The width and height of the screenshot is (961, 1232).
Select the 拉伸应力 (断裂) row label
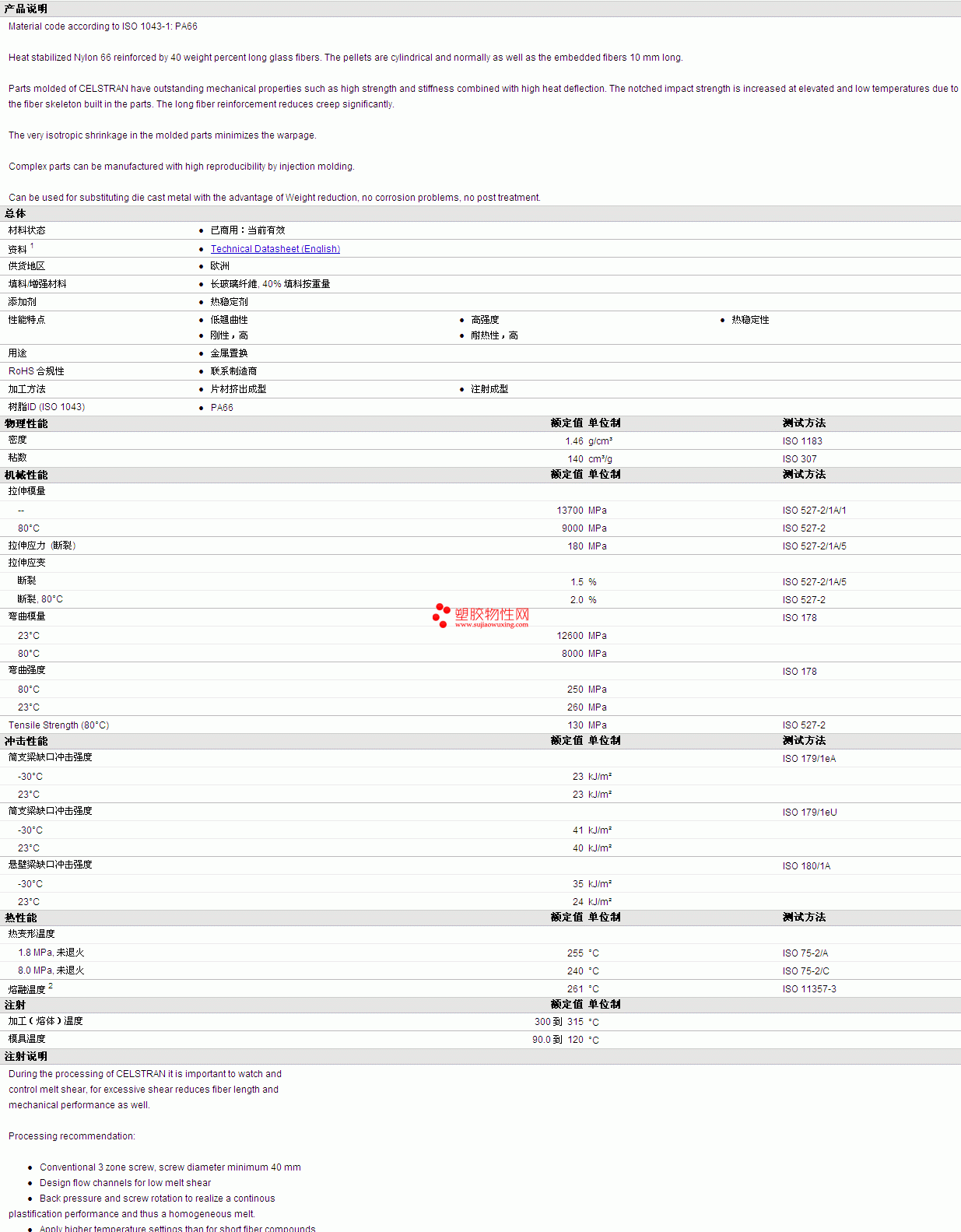(42, 546)
